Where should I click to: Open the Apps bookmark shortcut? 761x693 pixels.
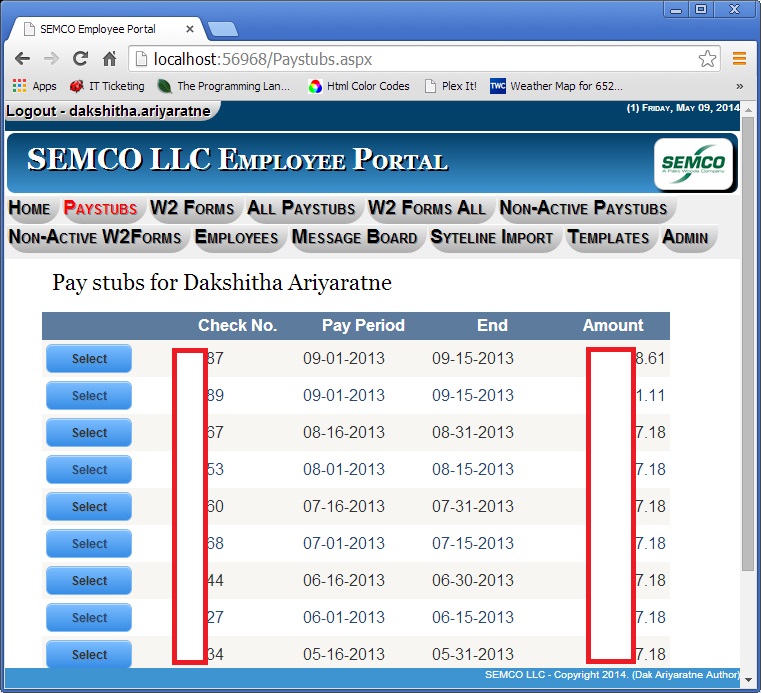[34, 86]
